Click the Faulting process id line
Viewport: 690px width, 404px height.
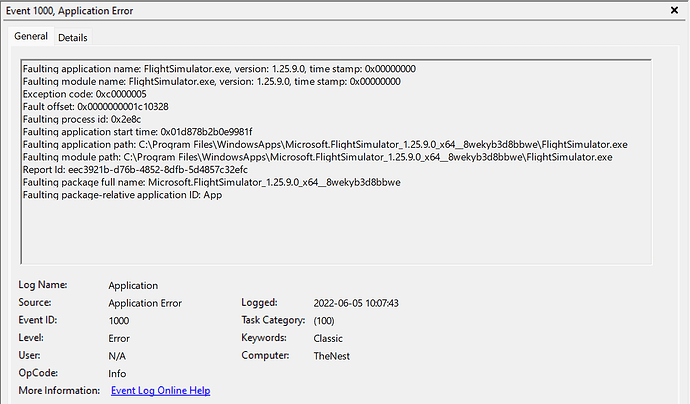(82, 119)
